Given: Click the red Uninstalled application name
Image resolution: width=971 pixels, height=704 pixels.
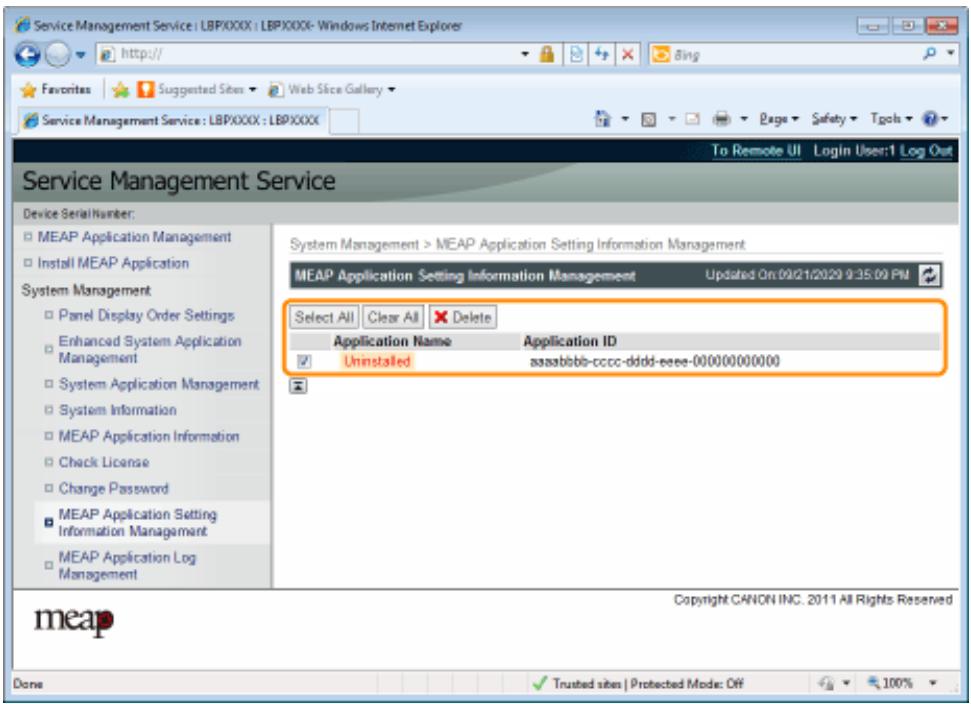Looking at the screenshot, I should [377, 361].
